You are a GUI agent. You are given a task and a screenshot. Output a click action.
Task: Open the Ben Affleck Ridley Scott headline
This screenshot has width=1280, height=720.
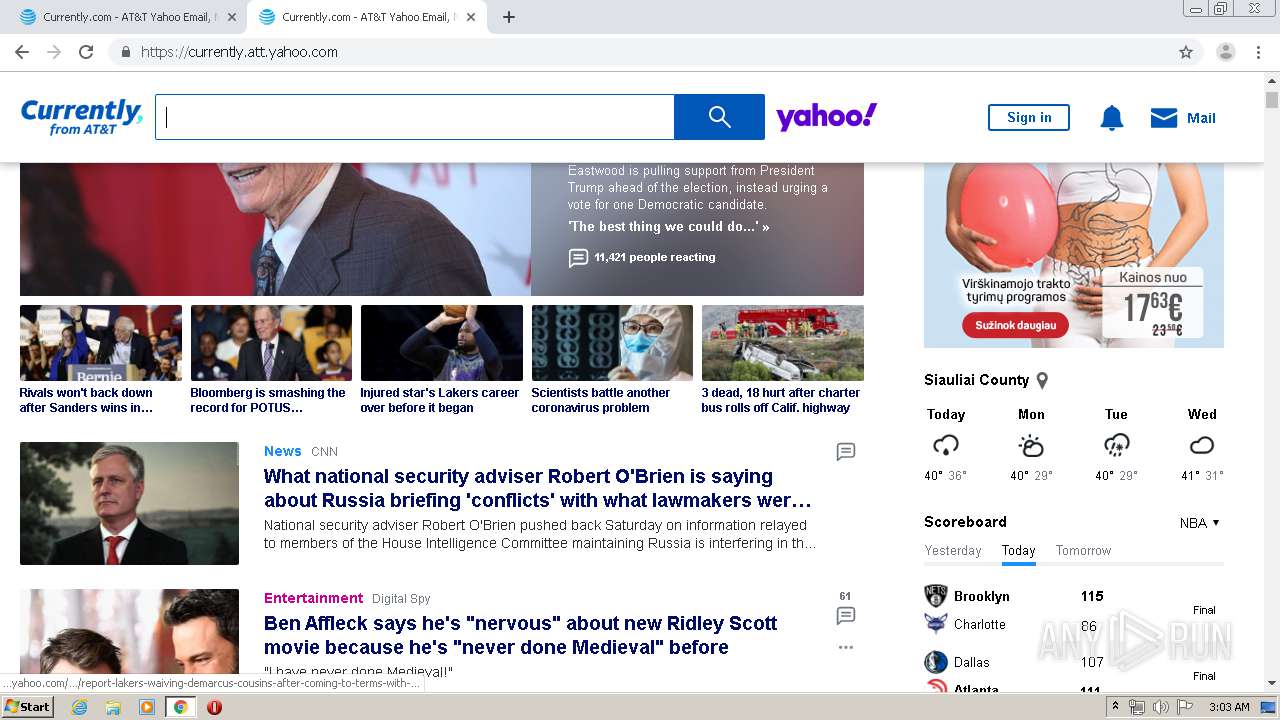click(x=520, y=635)
